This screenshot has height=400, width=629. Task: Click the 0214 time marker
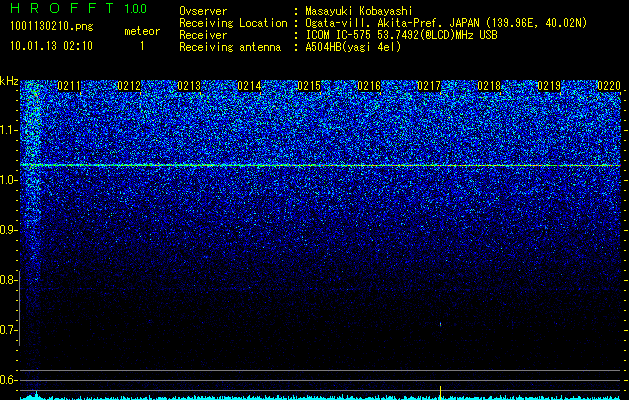pyautogui.click(x=249, y=86)
